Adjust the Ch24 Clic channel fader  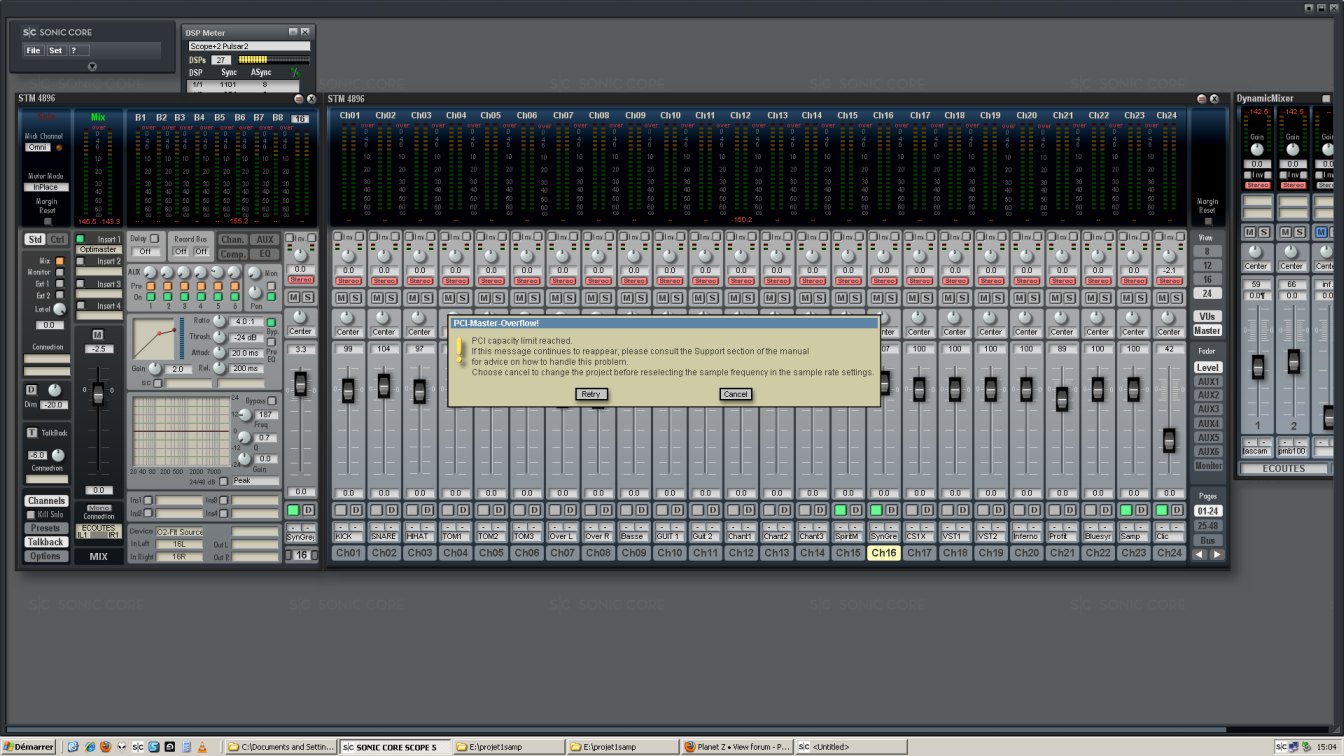pos(1169,439)
